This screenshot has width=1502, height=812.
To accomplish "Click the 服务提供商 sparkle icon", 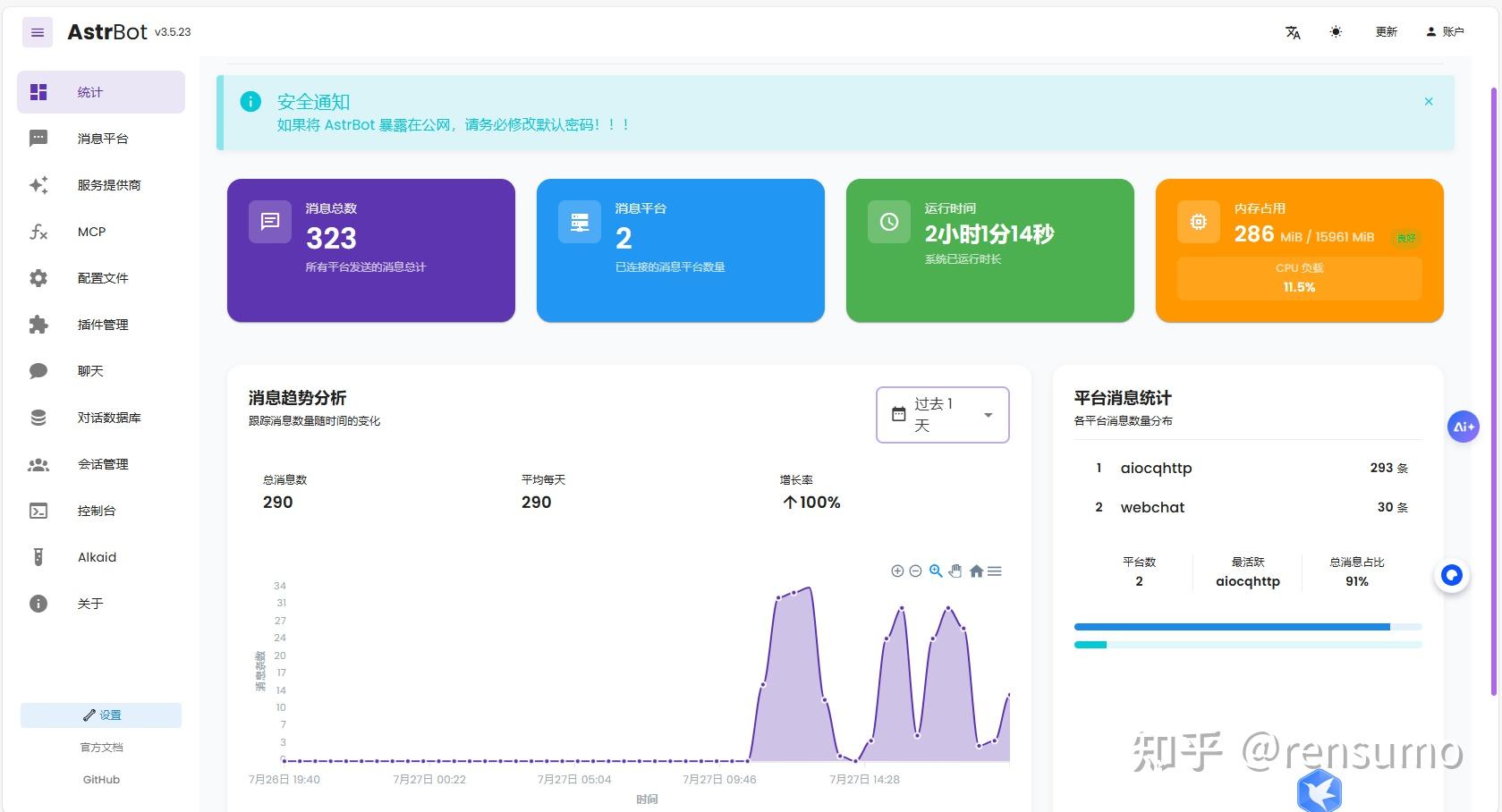I will click(38, 185).
